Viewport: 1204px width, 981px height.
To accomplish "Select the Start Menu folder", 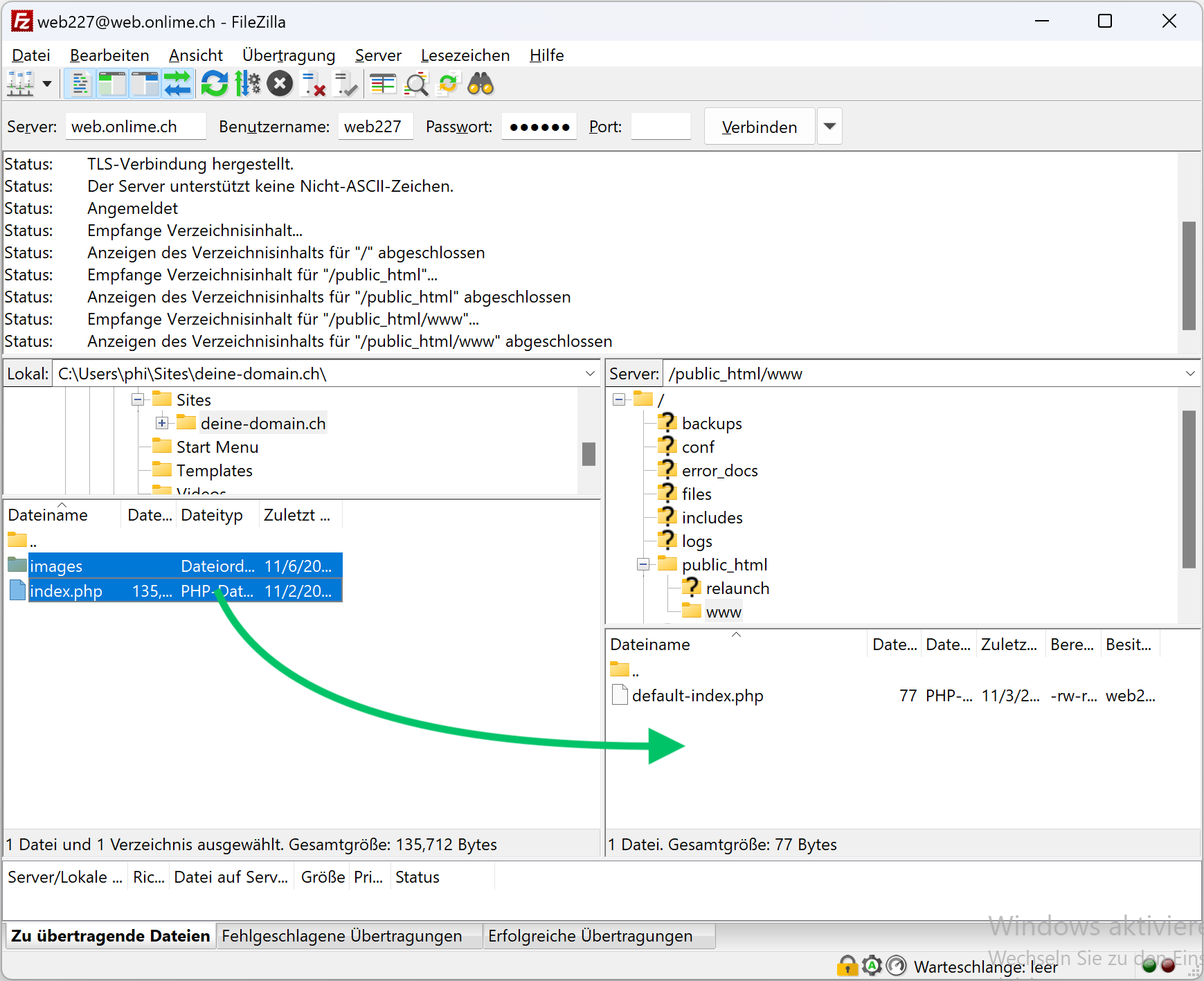I will click(x=217, y=447).
